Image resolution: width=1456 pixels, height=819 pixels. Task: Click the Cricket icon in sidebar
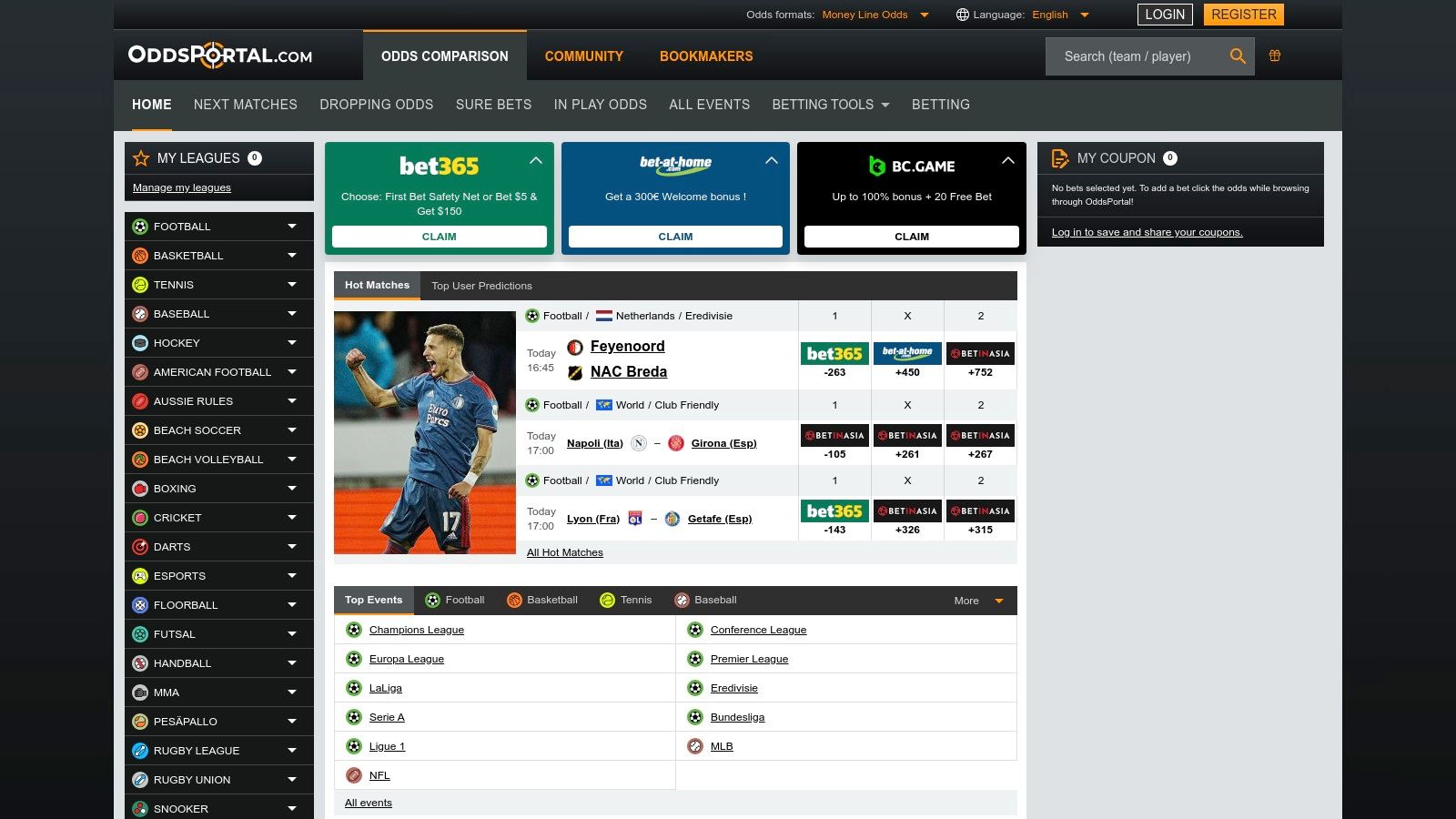pos(140,518)
